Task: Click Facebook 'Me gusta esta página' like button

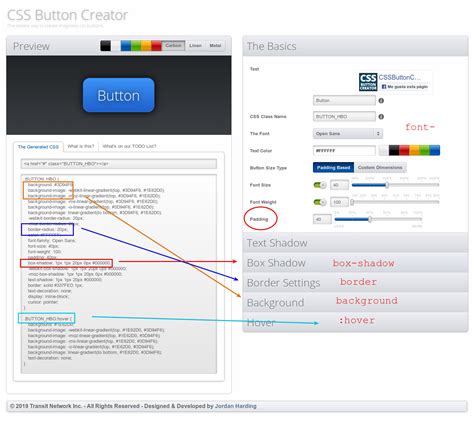Action: tap(404, 87)
